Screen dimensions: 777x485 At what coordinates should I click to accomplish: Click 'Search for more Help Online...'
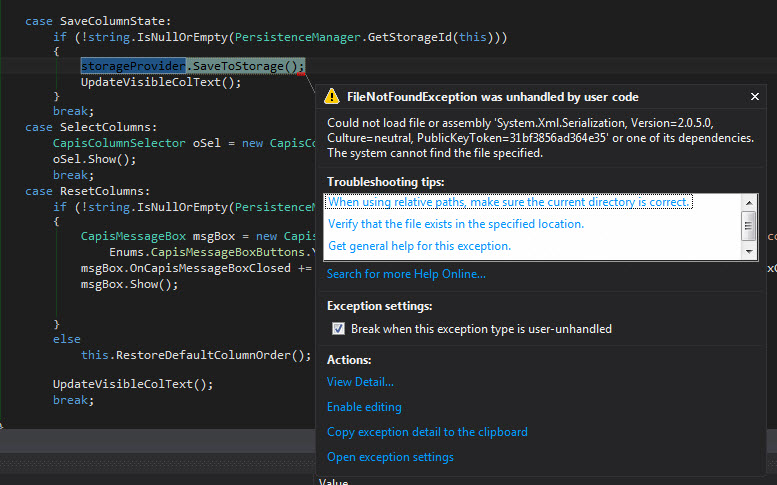coord(406,274)
